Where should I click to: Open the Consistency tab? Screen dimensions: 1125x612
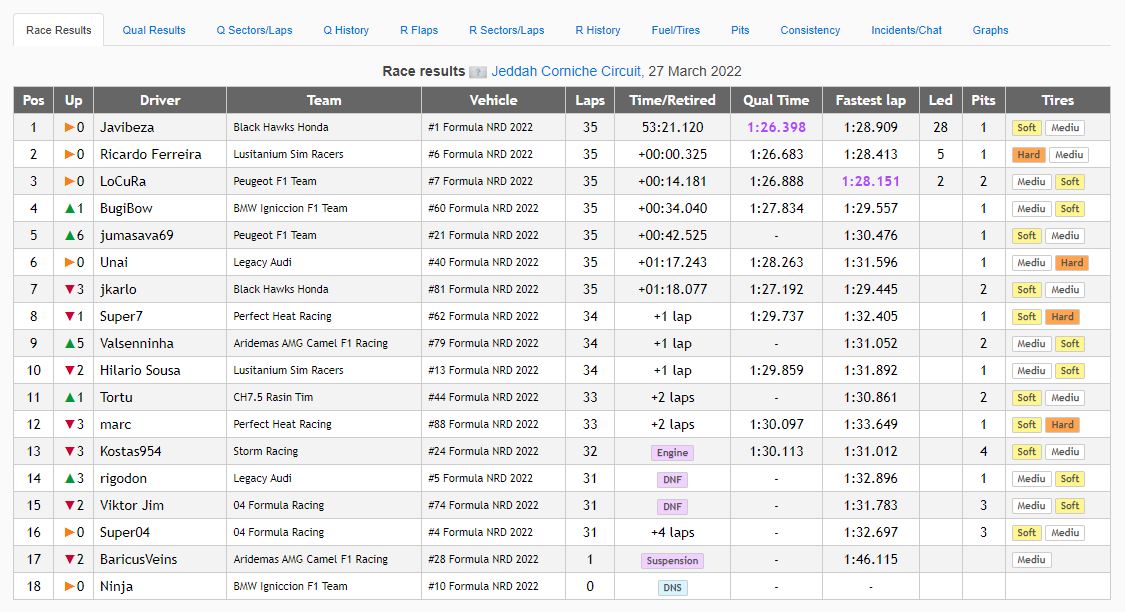(810, 30)
